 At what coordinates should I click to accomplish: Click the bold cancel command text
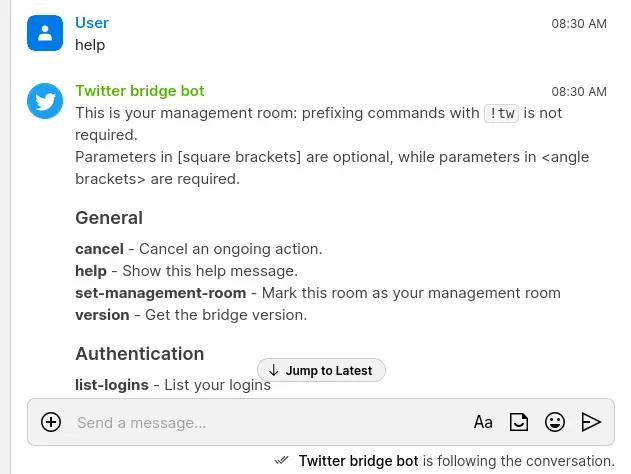pos(99,248)
